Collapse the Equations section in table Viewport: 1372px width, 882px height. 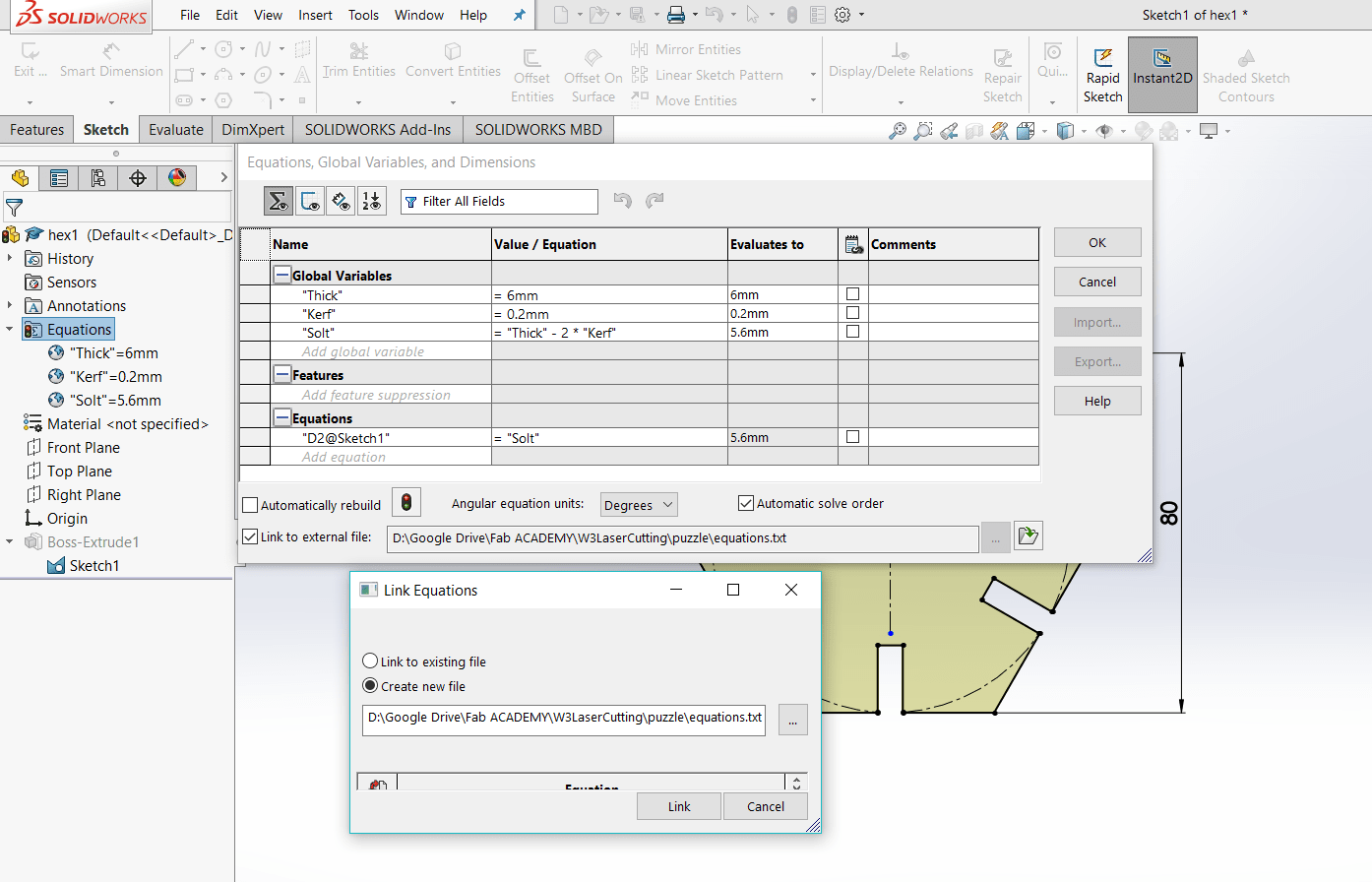(x=282, y=418)
